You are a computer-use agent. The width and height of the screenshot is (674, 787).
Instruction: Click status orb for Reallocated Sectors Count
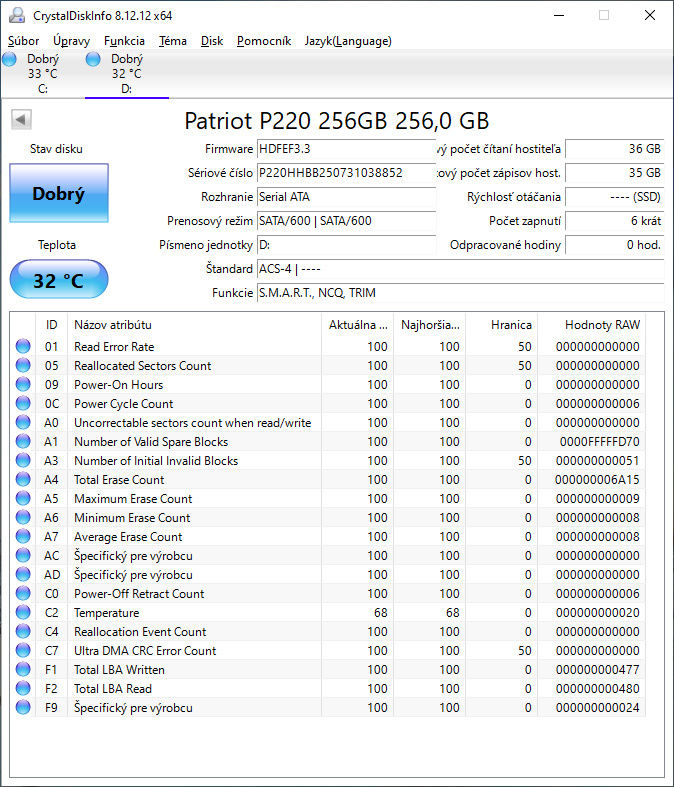point(23,365)
